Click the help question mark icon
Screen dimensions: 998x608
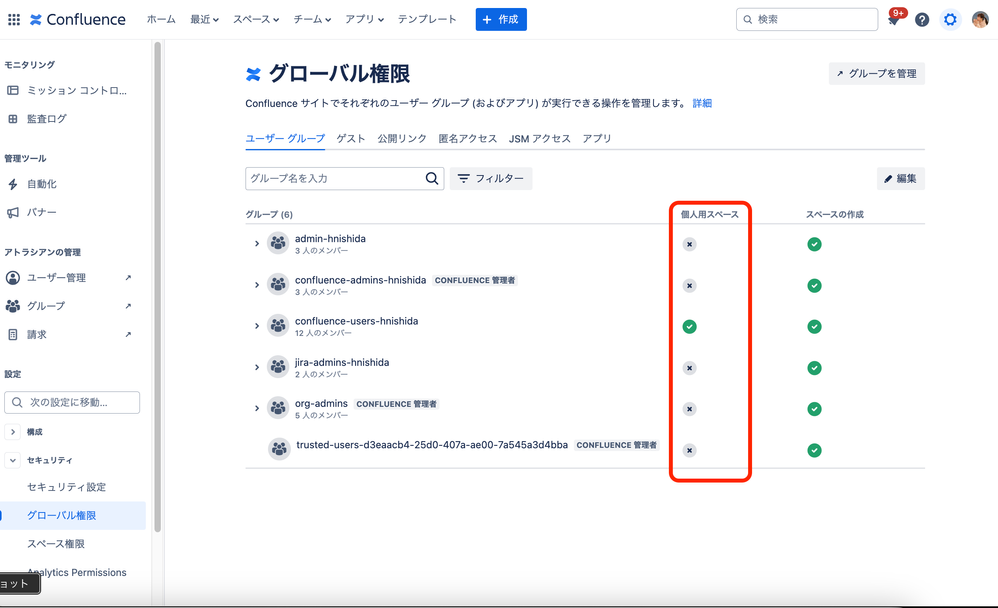[x=921, y=19]
